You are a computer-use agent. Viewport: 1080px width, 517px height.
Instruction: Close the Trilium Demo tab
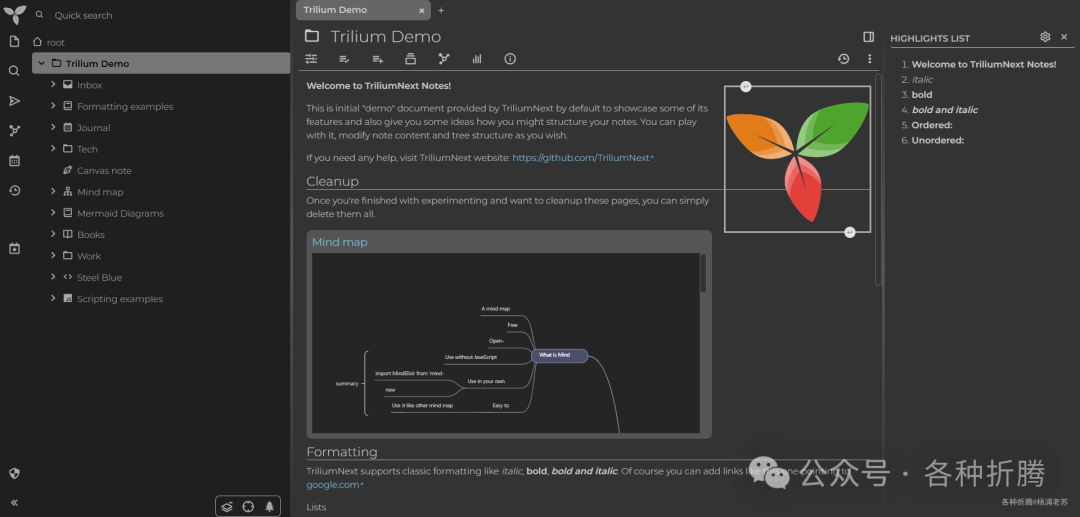[x=422, y=10]
